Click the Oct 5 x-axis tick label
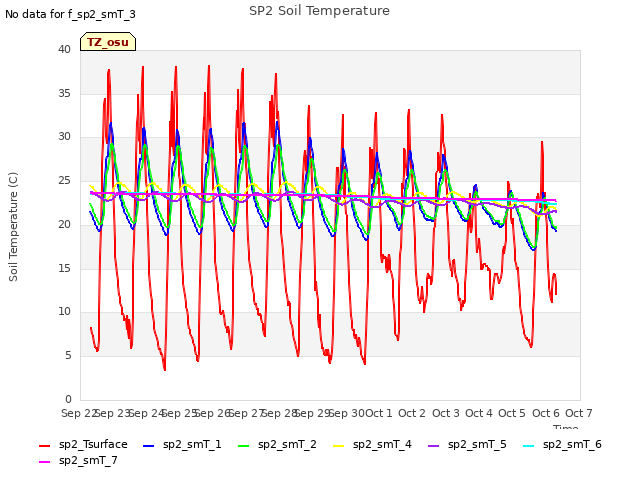Viewport: 640px width, 480px height. [512, 413]
